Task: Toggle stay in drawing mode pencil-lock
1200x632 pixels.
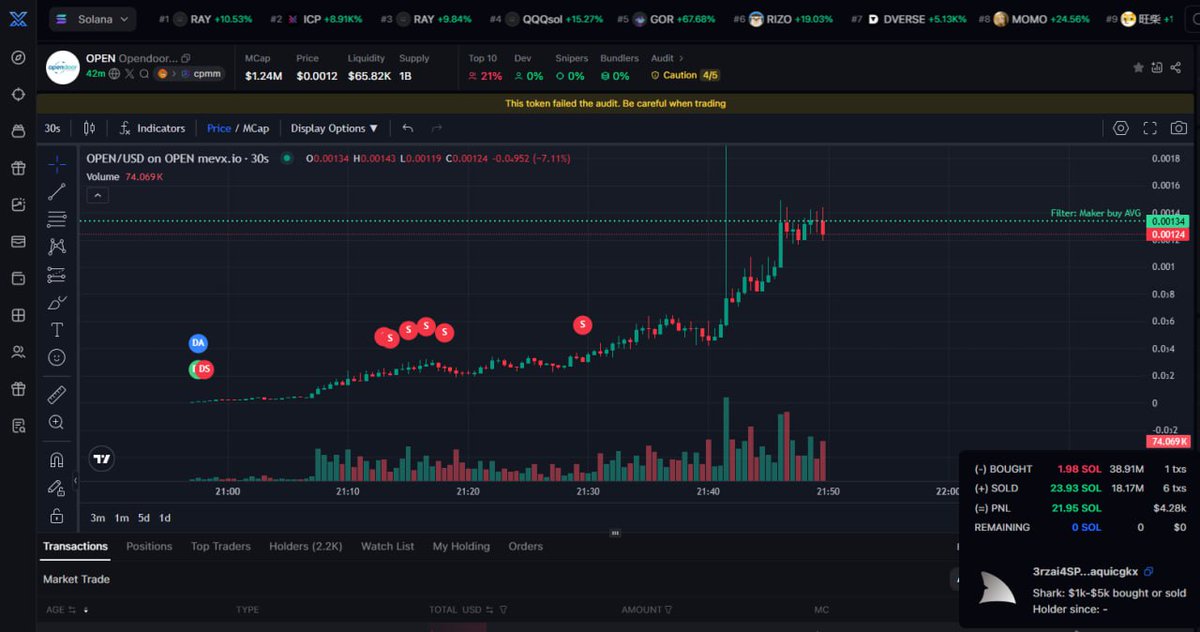Action: [57, 487]
